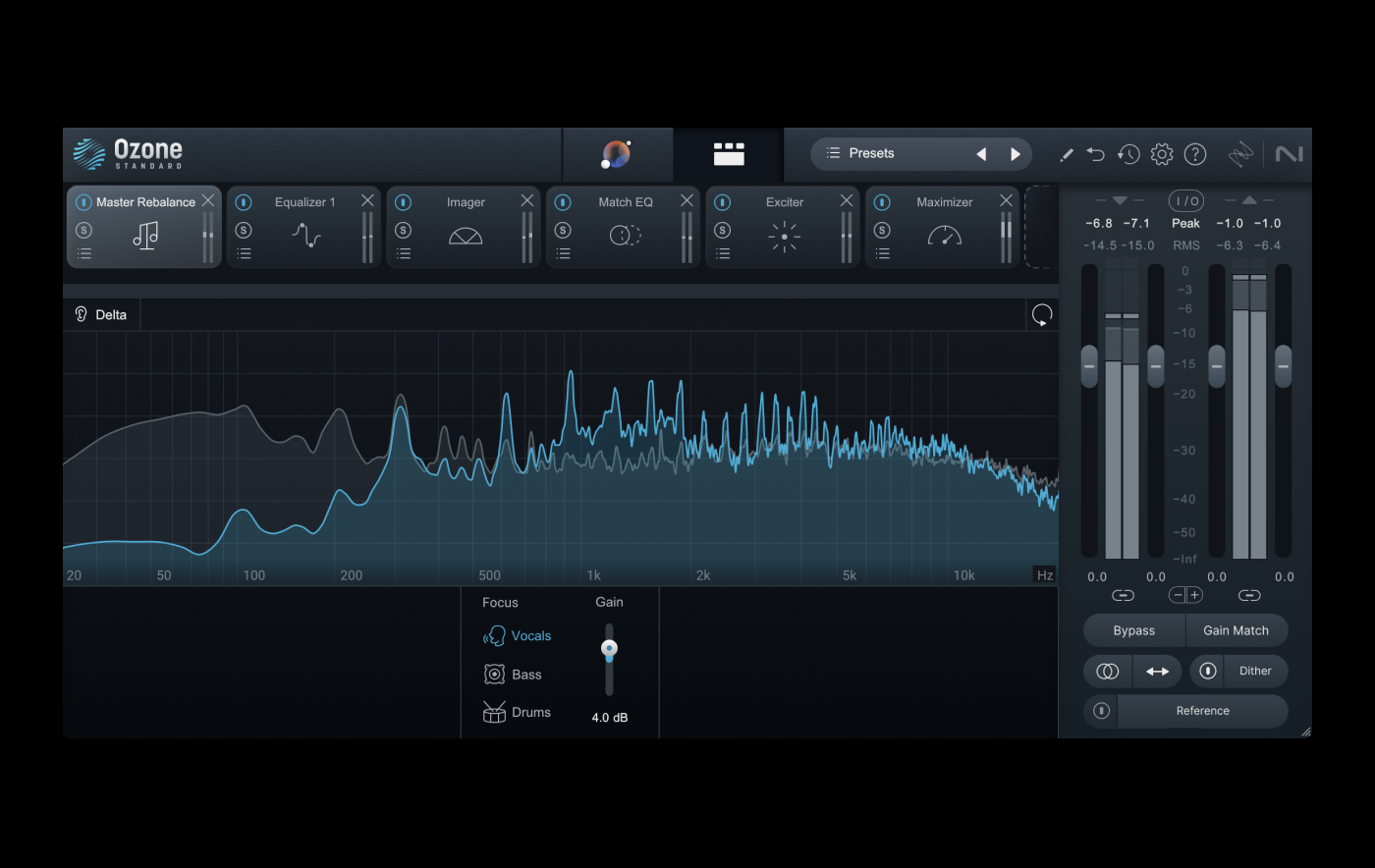This screenshot has height=868, width=1375.
Task: Select the Imager module icon
Action: pos(466,237)
